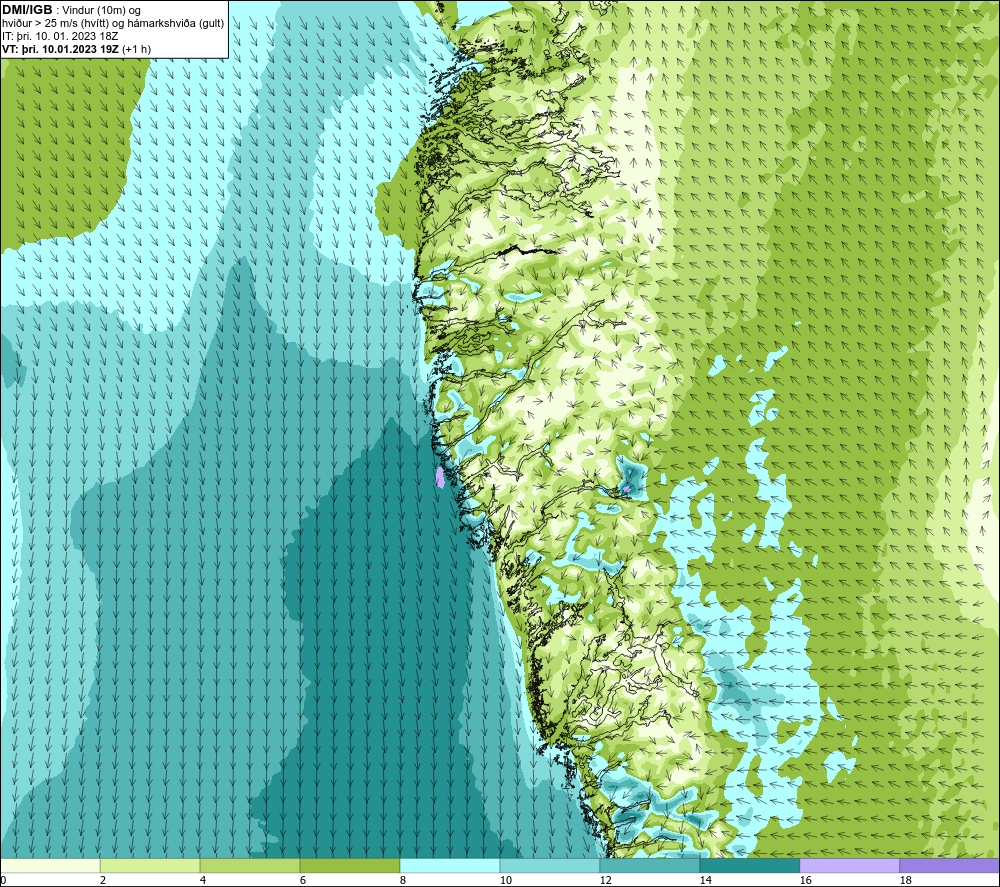
Task: Click the 14–16 m/s dark teal legend swatch
Action: click(749, 865)
